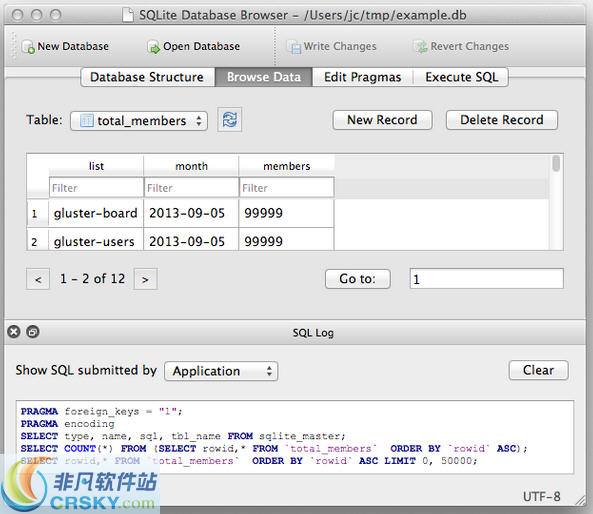This screenshot has height=514, width=593.
Task: Select the 99999 cell in row 2
Action: [x=287, y=240]
